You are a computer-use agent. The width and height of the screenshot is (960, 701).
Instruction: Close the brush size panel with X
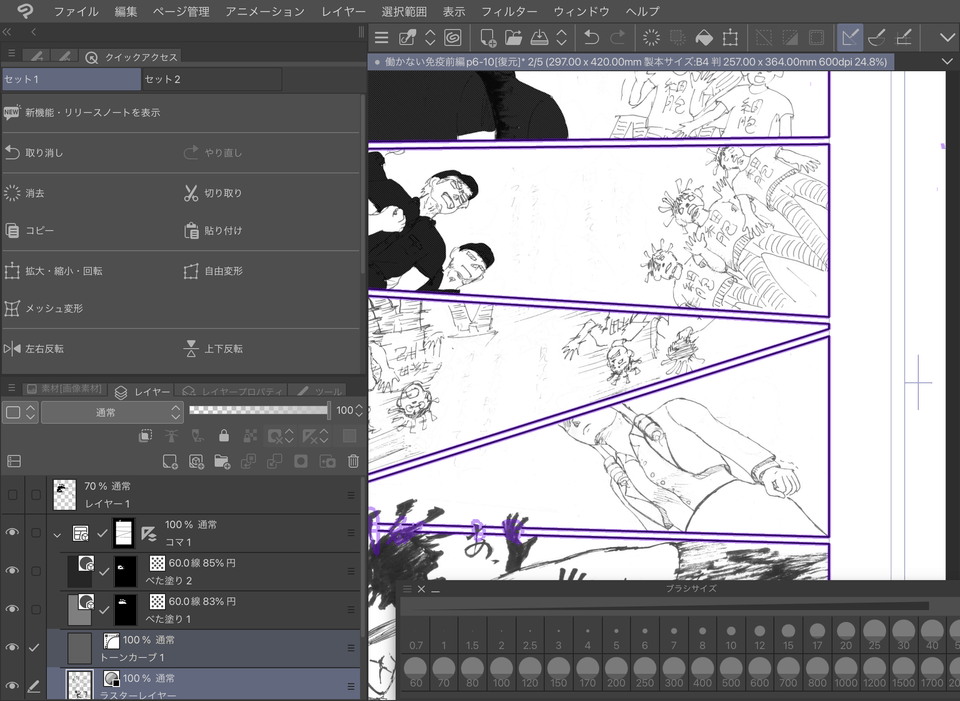[x=421, y=589]
